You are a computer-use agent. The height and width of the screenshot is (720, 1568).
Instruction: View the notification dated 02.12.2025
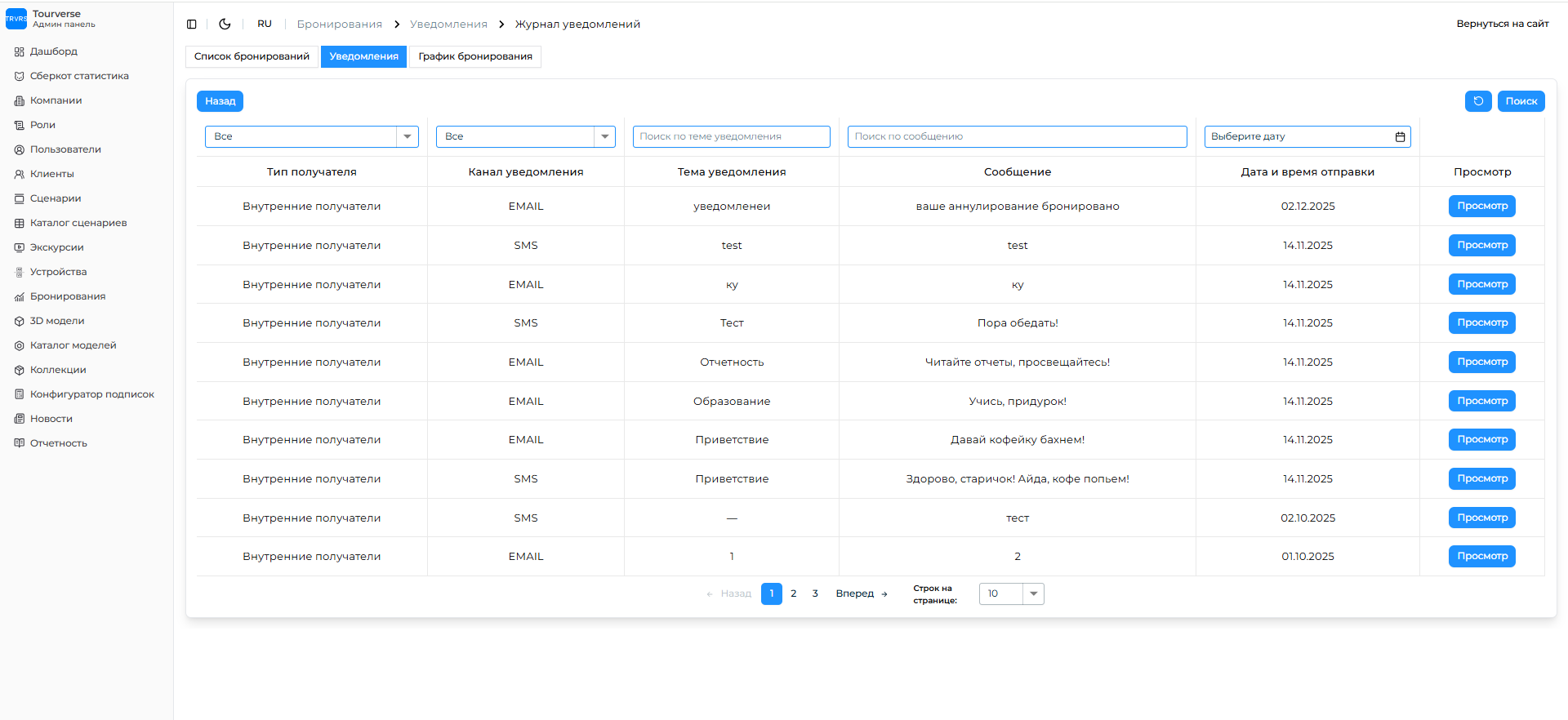[x=1481, y=207]
